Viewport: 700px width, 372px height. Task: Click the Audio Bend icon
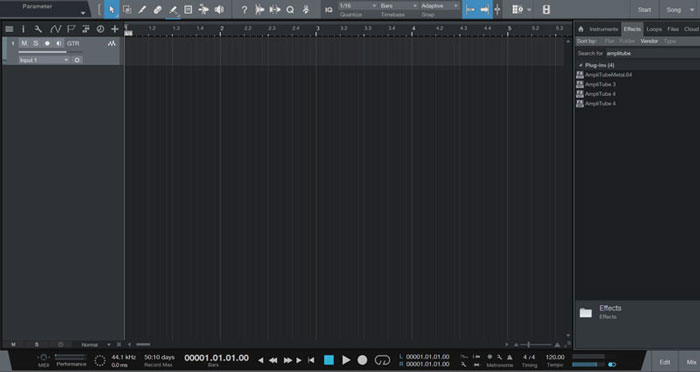[x=275, y=9]
